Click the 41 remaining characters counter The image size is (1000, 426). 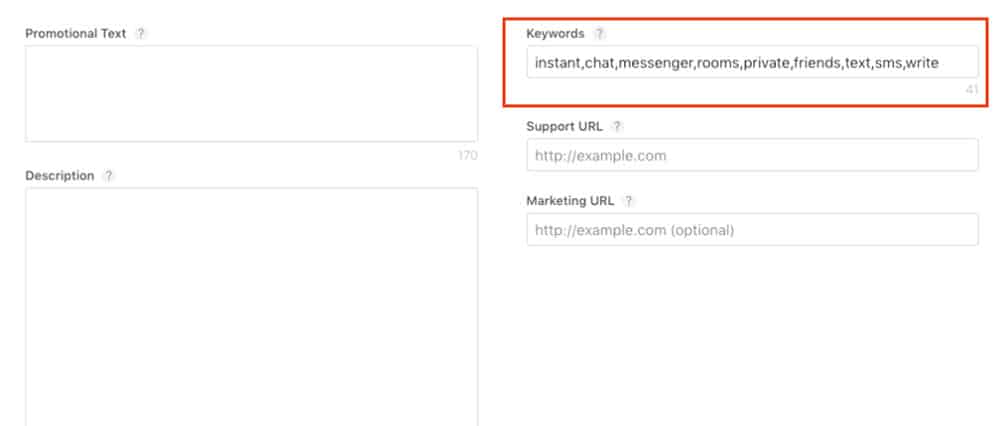point(971,90)
